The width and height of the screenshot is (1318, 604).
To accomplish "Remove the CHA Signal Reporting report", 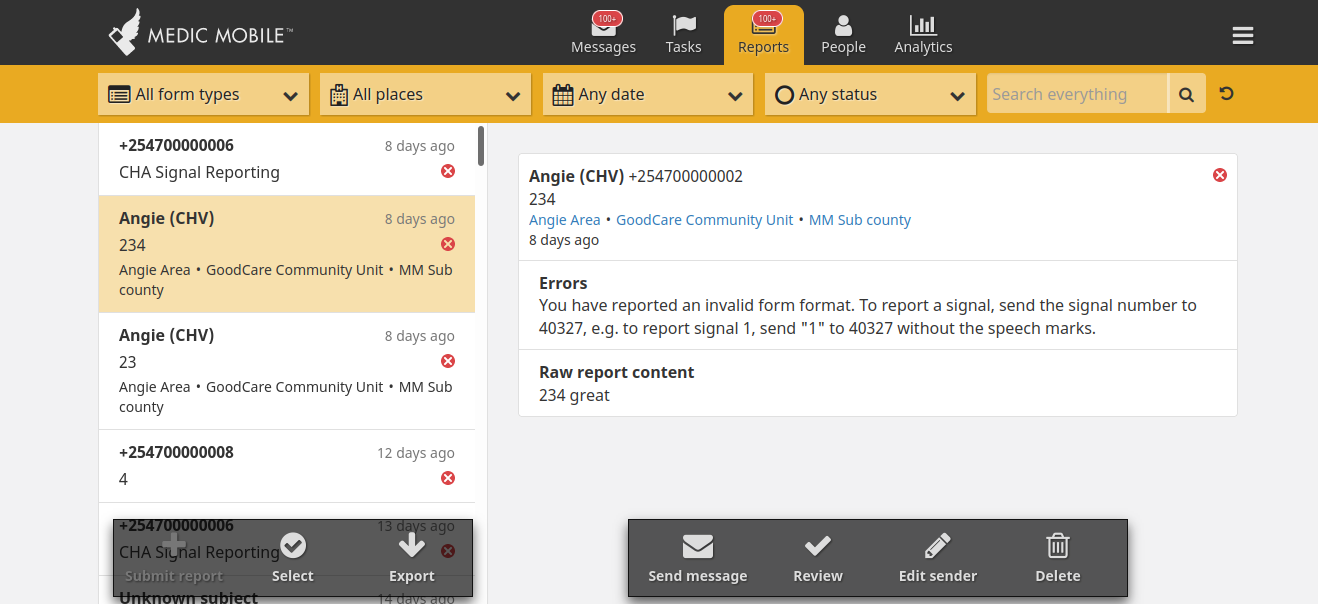I will click(x=447, y=170).
